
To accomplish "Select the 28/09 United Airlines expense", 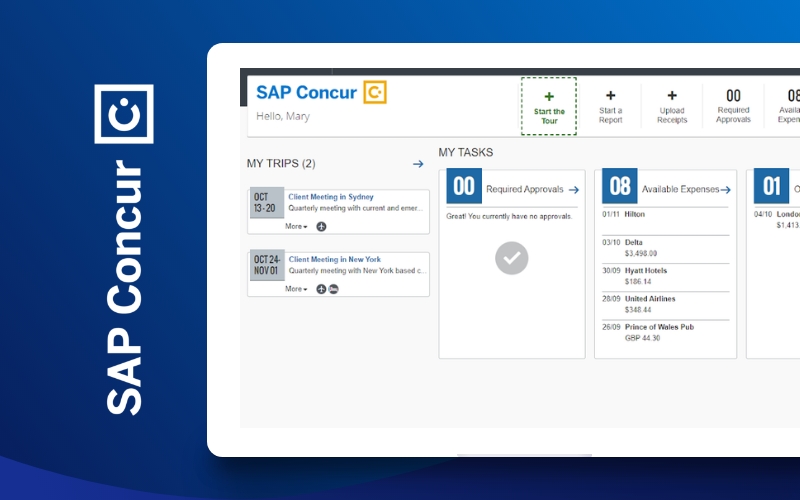I will (x=665, y=305).
